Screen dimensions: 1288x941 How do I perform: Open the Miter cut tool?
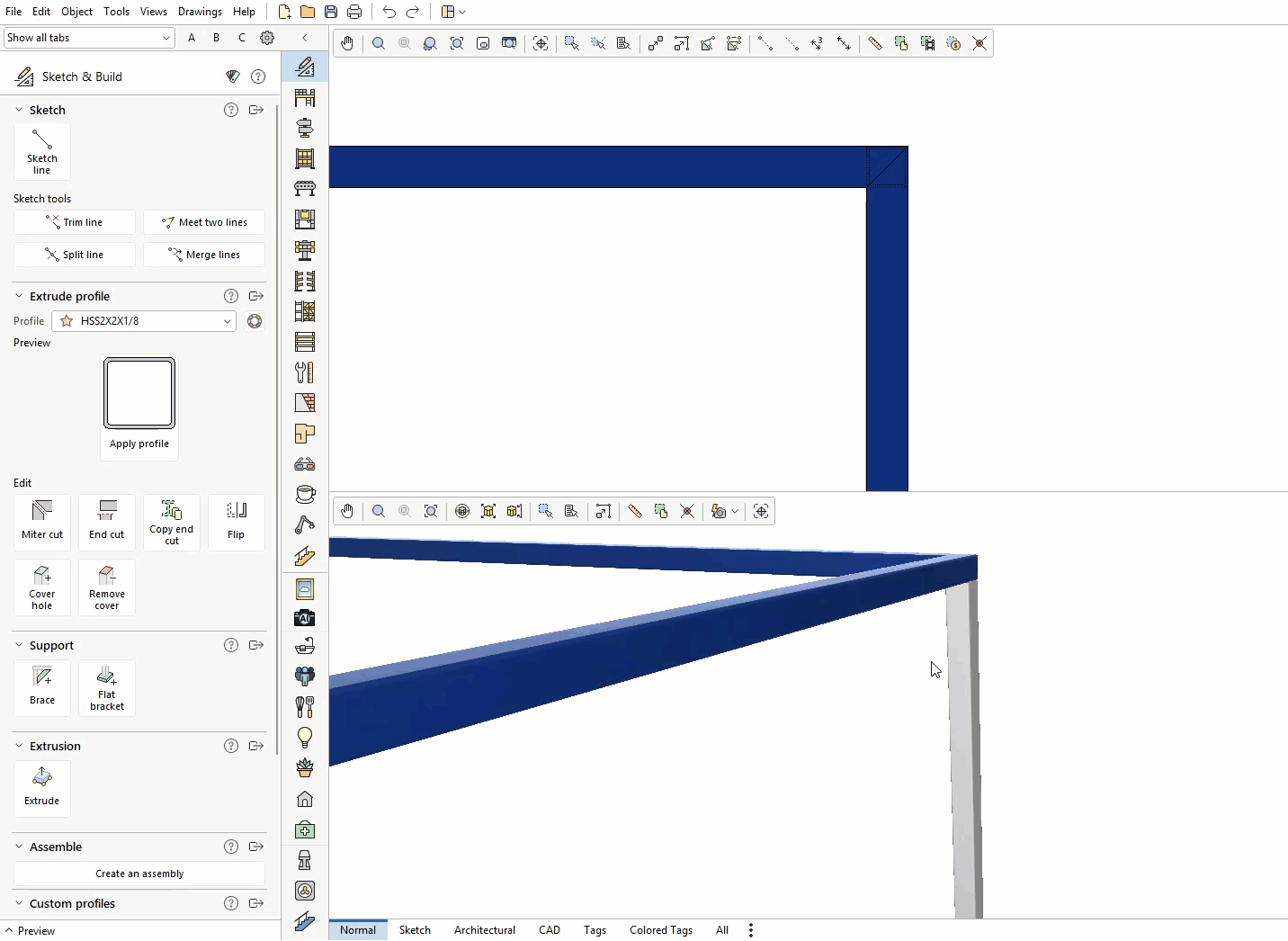(x=42, y=522)
